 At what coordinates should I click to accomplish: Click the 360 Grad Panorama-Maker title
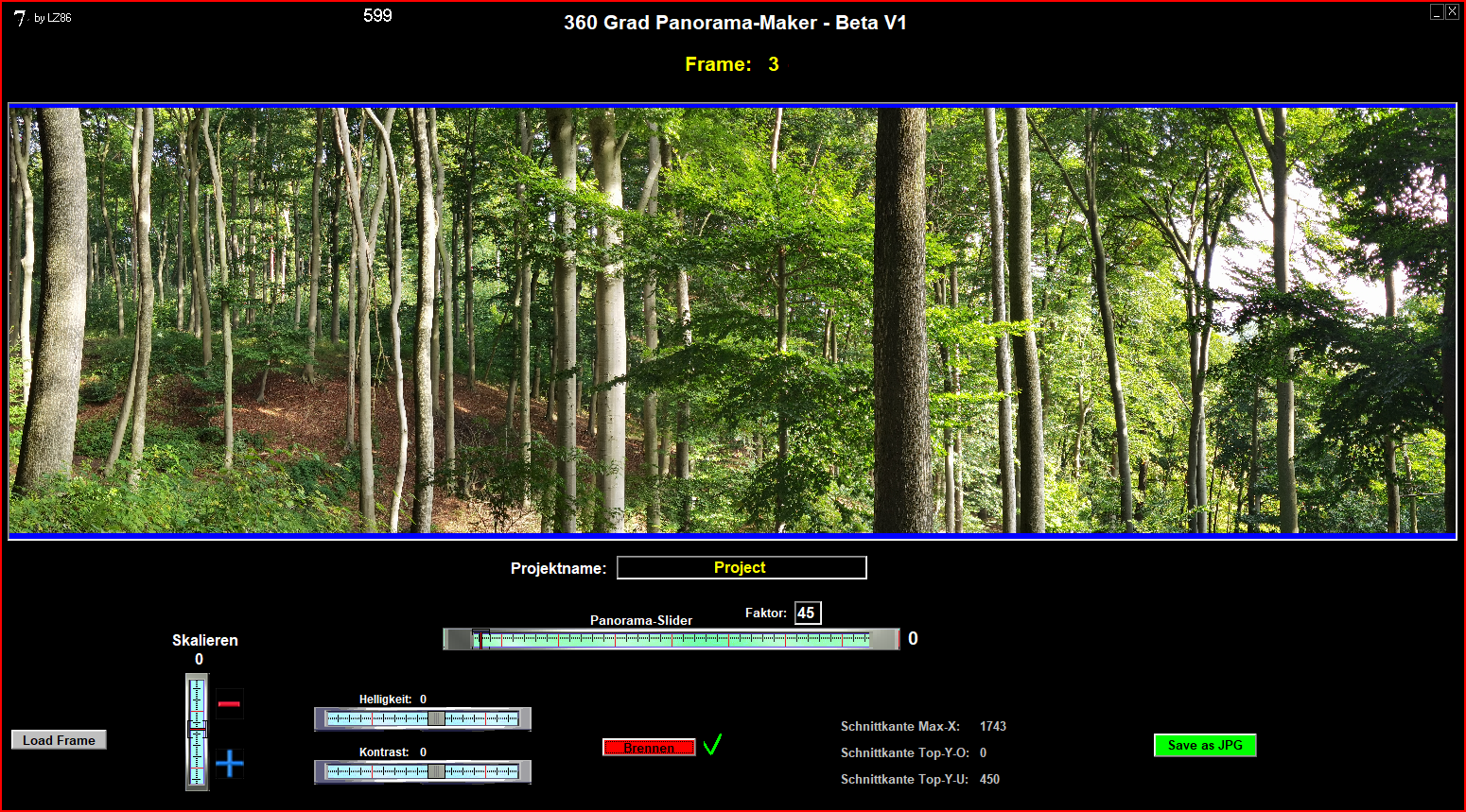click(735, 23)
